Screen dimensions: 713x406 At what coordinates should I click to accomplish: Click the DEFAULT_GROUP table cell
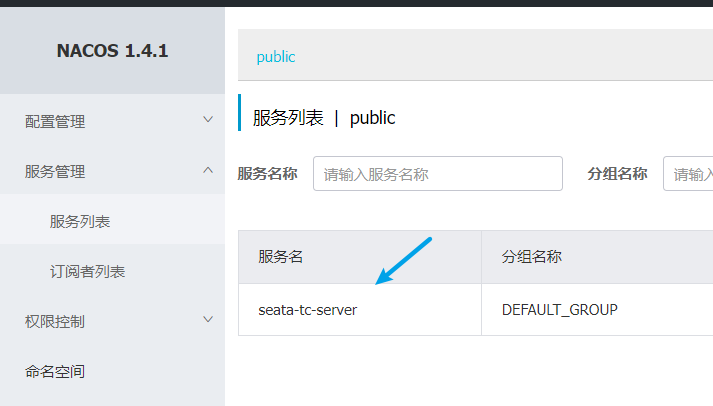(560, 310)
